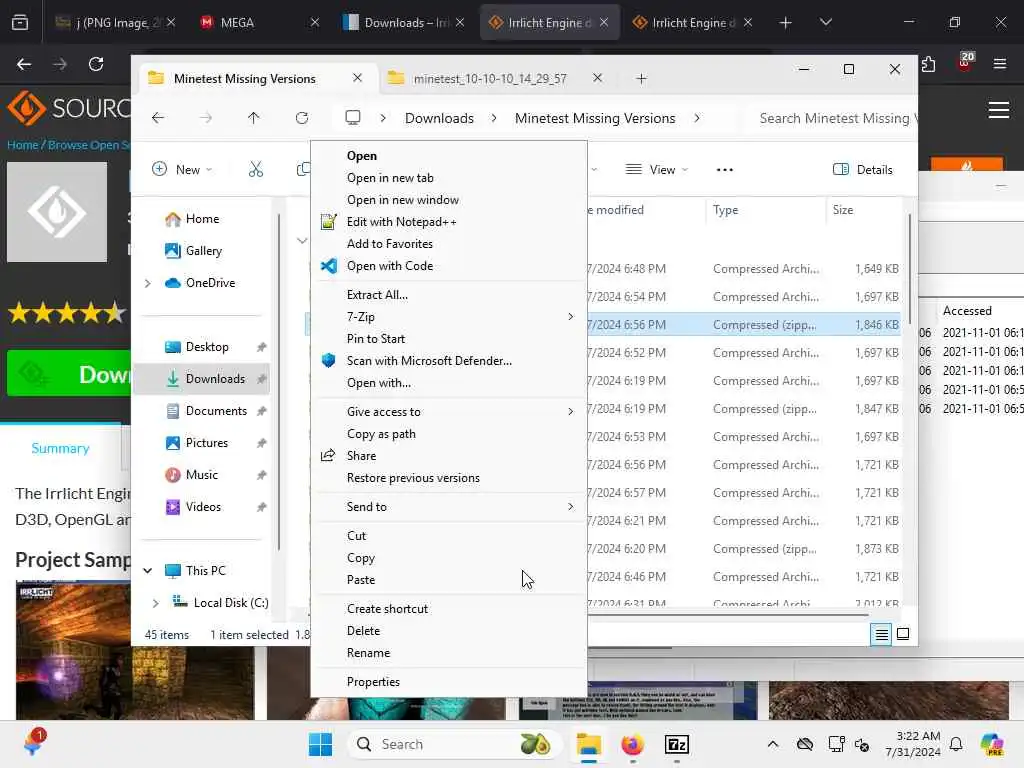Click the Cut scissors toolbar icon
This screenshot has width=1024, height=768.
click(x=256, y=170)
